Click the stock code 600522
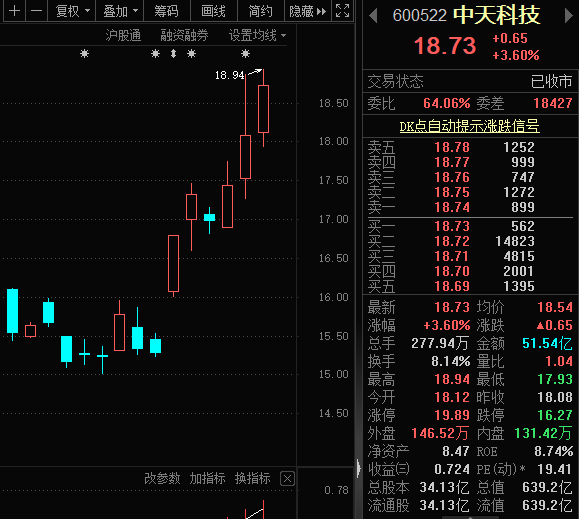 click(x=419, y=16)
